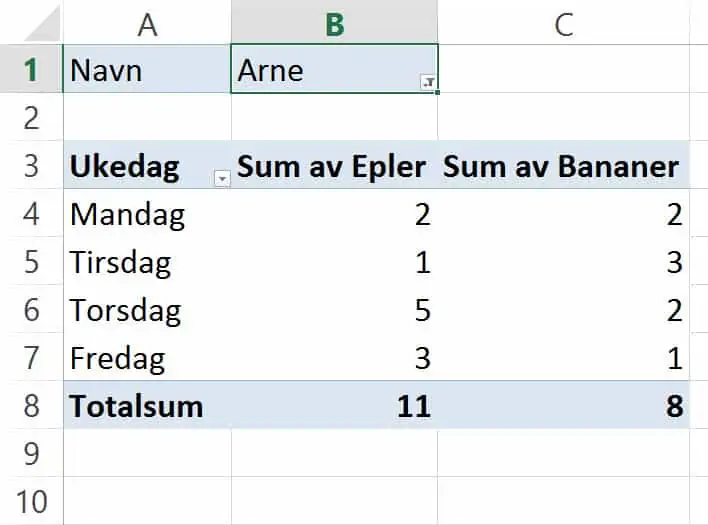The height and width of the screenshot is (525, 708).
Task: Click the Sum av Bananer header cell
Action: coord(564,165)
